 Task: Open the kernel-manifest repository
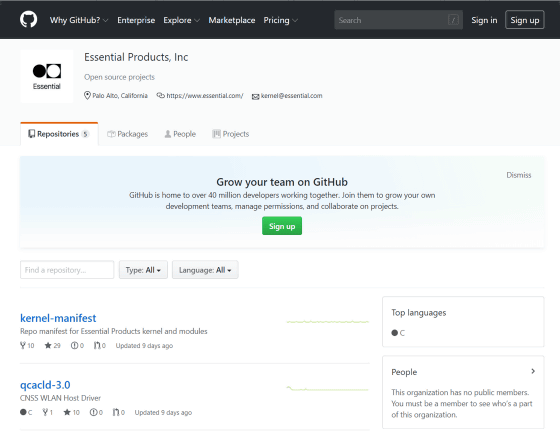pyautogui.click(x=58, y=318)
